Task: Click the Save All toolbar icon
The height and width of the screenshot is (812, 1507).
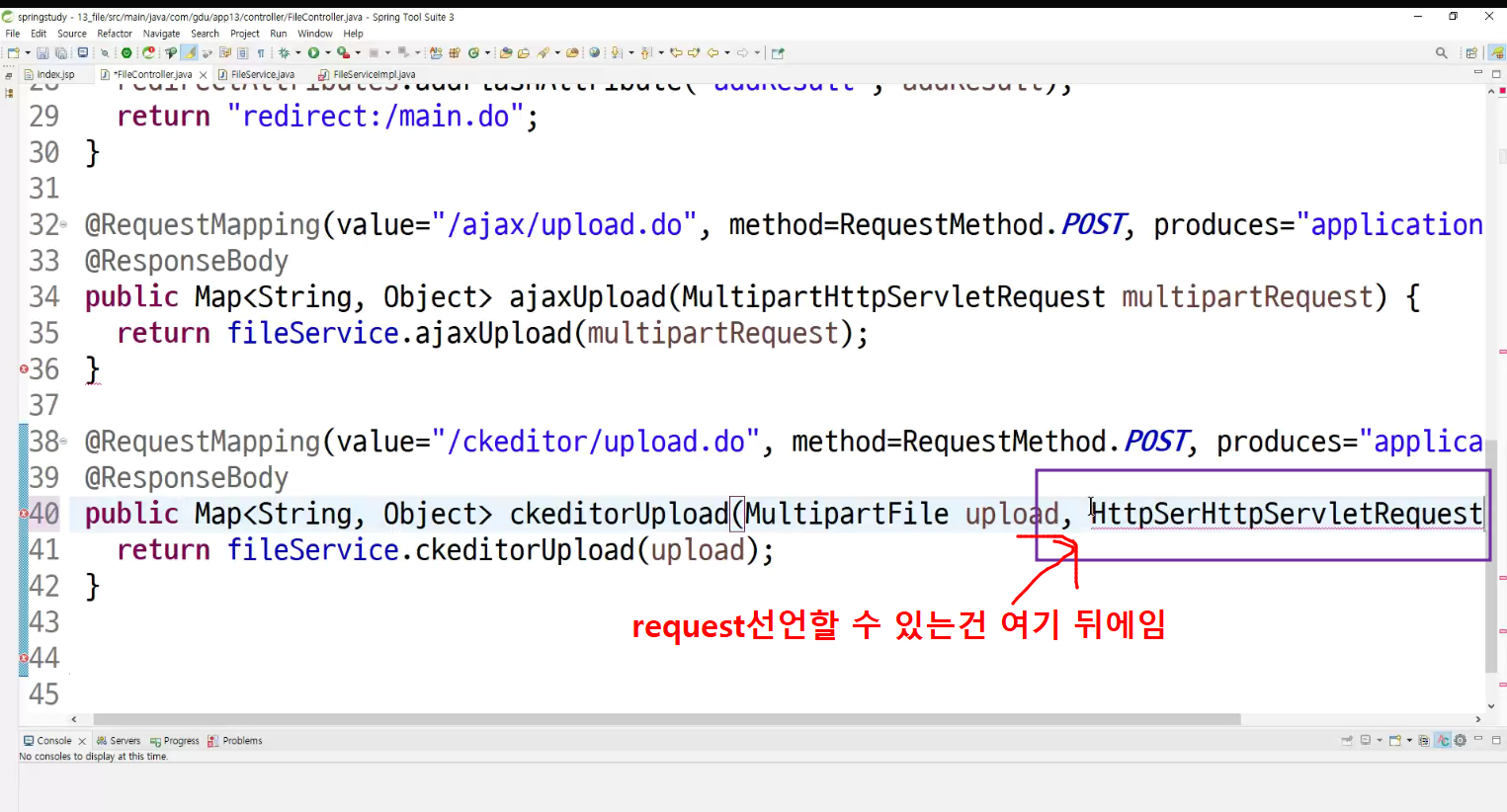Action: pyautogui.click(x=61, y=53)
